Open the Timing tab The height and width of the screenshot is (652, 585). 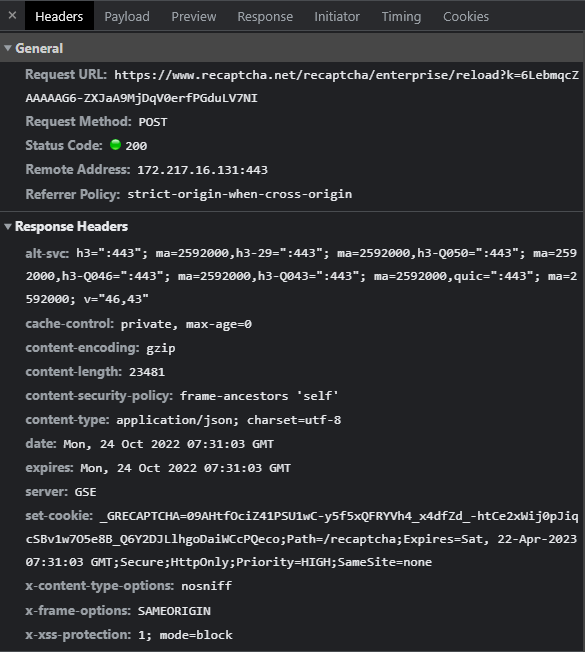pos(401,16)
